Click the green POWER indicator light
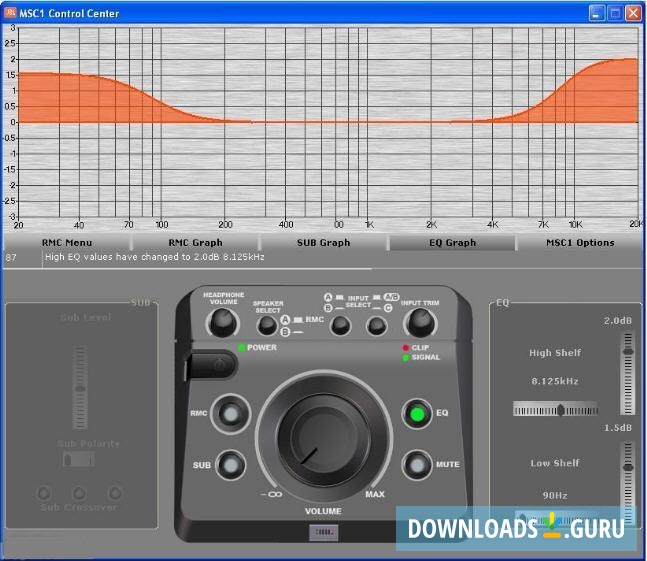647x561 pixels. tap(242, 348)
